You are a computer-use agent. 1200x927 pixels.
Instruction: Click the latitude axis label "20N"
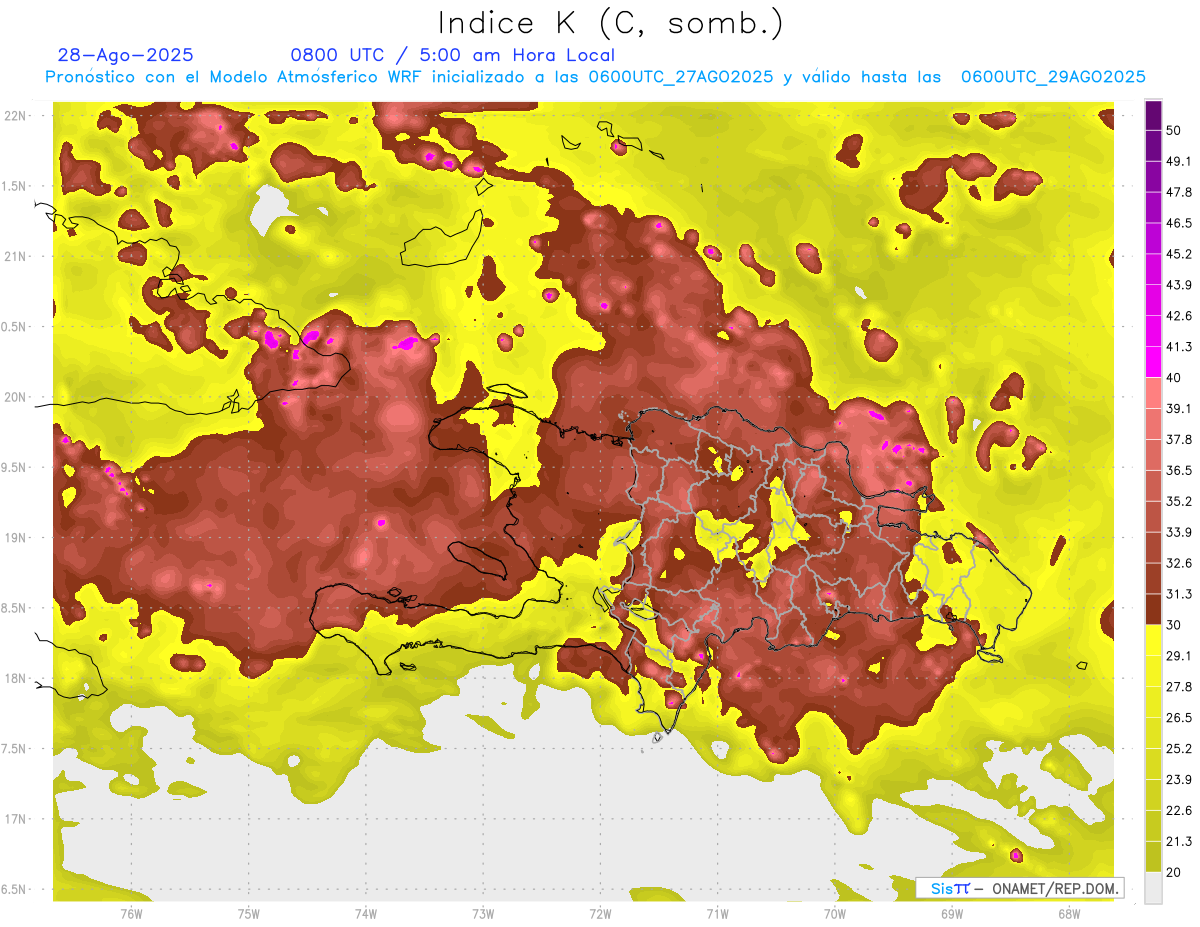pos(14,397)
